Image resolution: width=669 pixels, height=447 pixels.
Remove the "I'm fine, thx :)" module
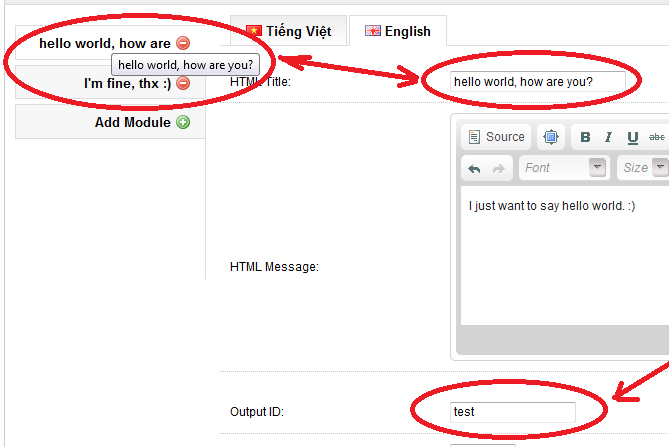(183, 83)
